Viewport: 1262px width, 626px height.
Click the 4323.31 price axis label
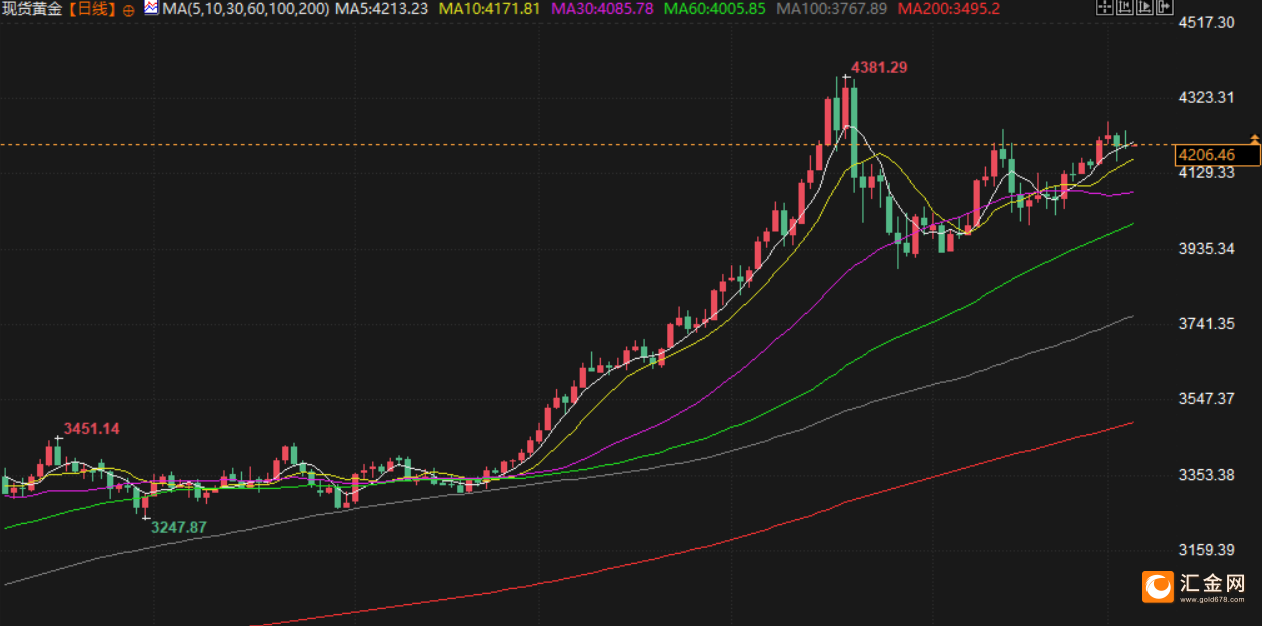(x=1208, y=97)
